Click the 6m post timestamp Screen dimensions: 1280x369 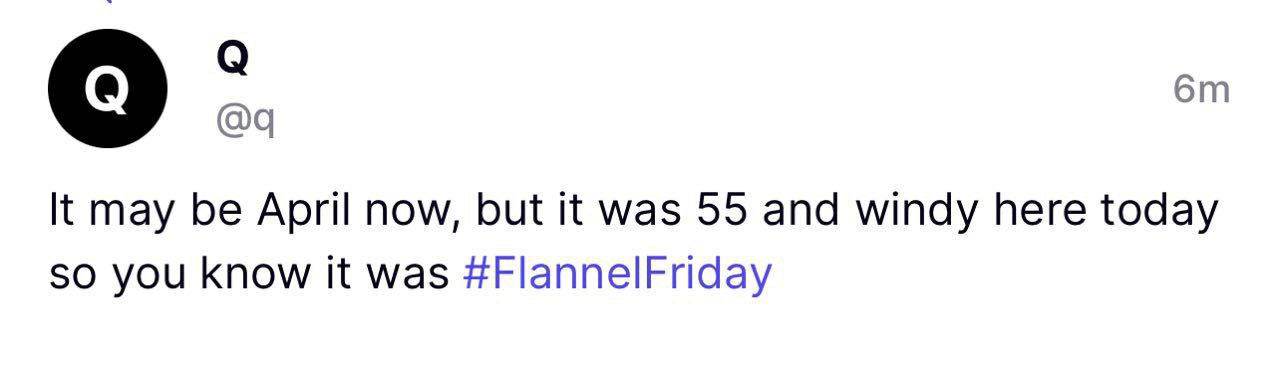[1201, 90]
